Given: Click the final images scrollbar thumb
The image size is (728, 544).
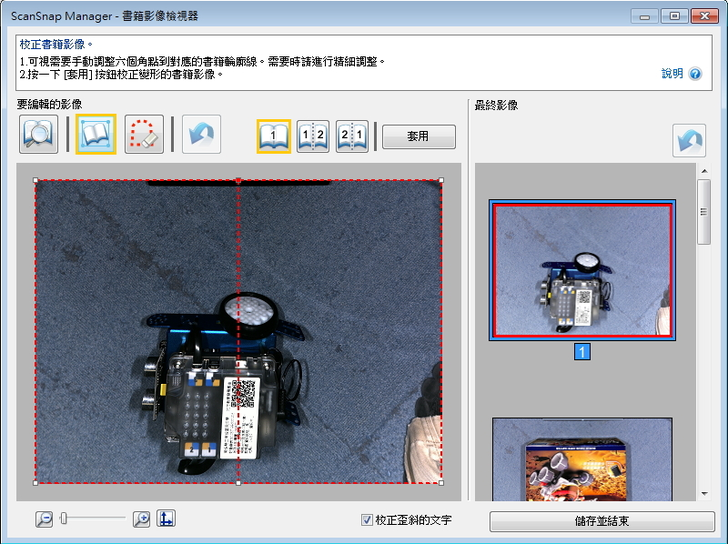Looking at the screenshot, I should (704, 212).
